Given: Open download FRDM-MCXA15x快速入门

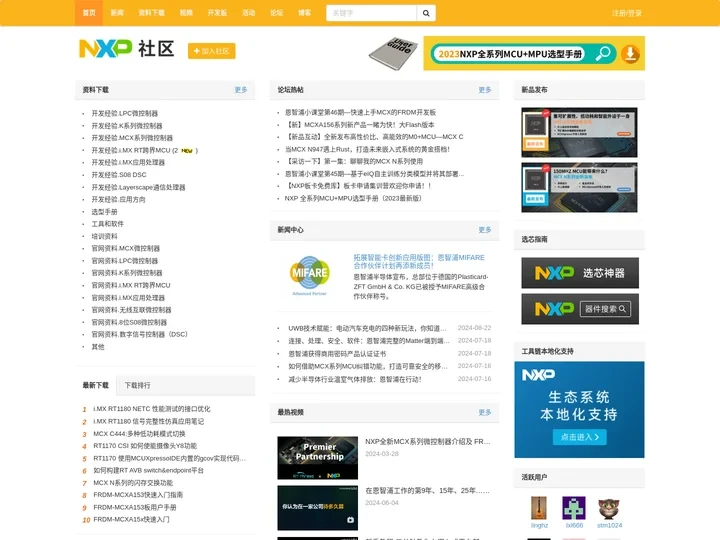Looking at the screenshot, I should click(131, 519).
